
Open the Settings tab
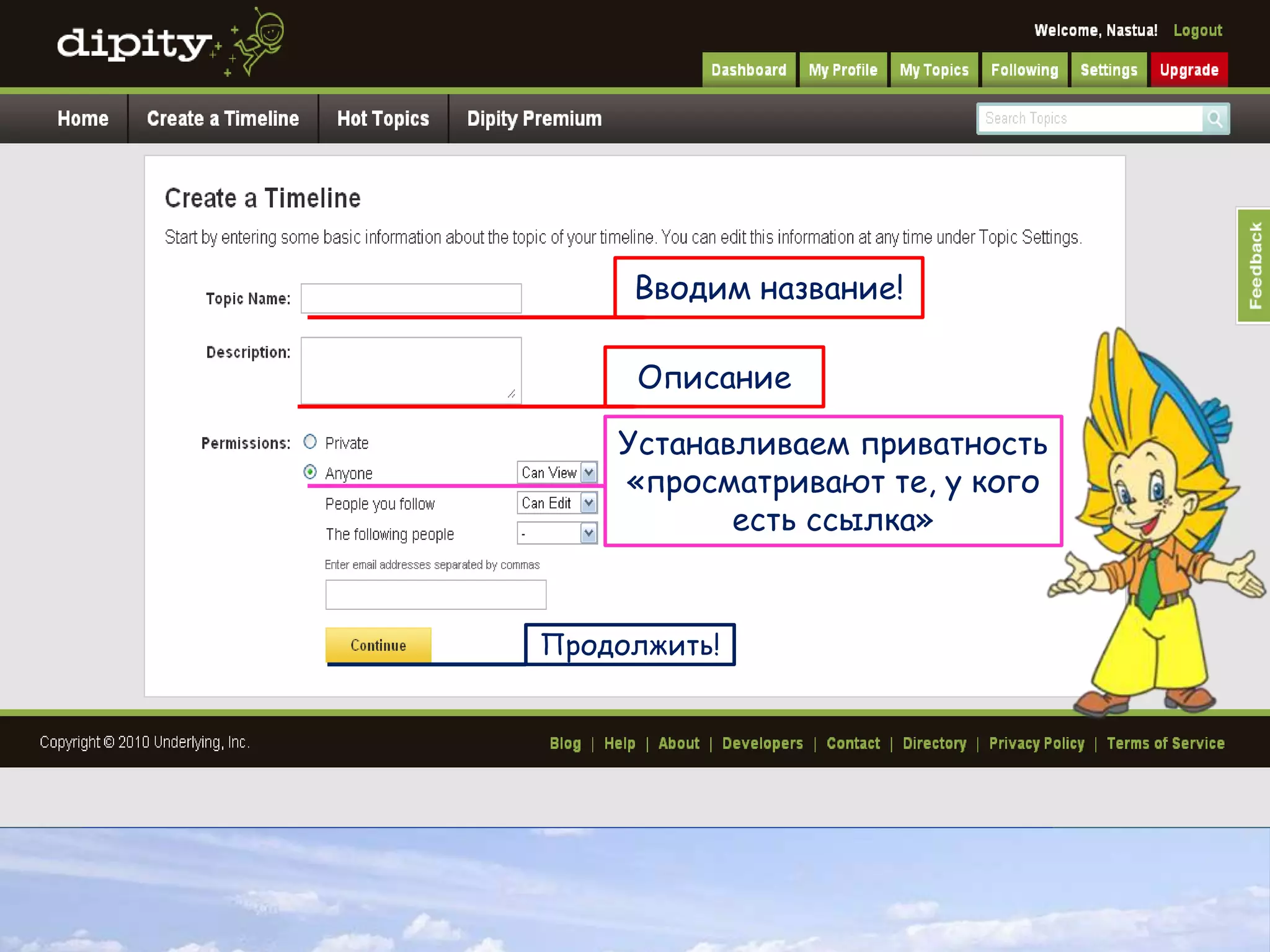pyautogui.click(x=1109, y=70)
